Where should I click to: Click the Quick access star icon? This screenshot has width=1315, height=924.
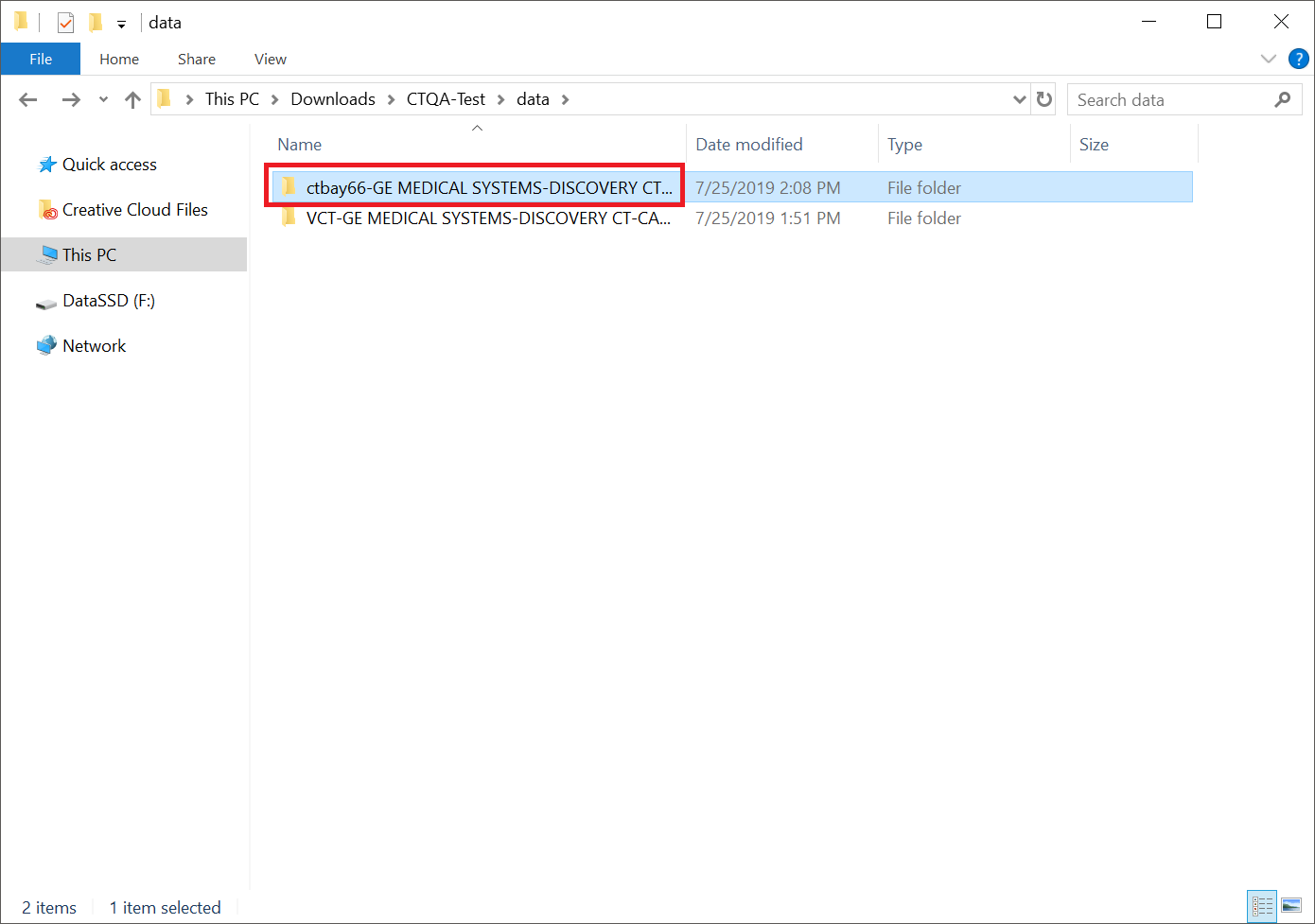point(47,165)
